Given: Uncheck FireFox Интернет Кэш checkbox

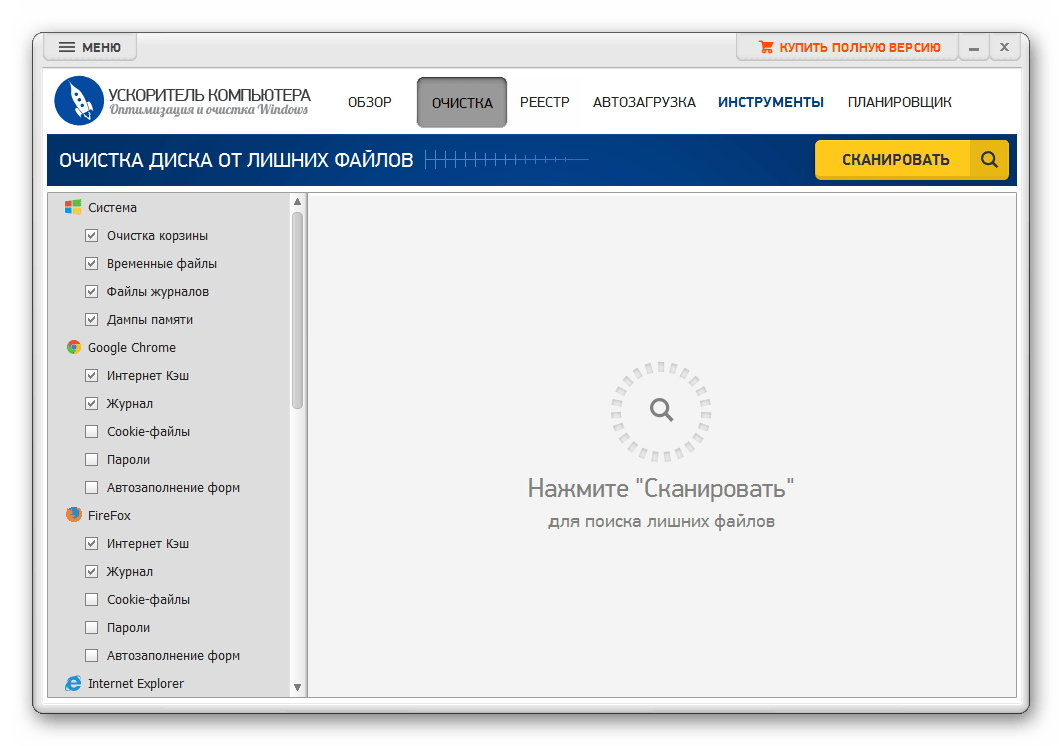Looking at the screenshot, I should click(x=91, y=543).
